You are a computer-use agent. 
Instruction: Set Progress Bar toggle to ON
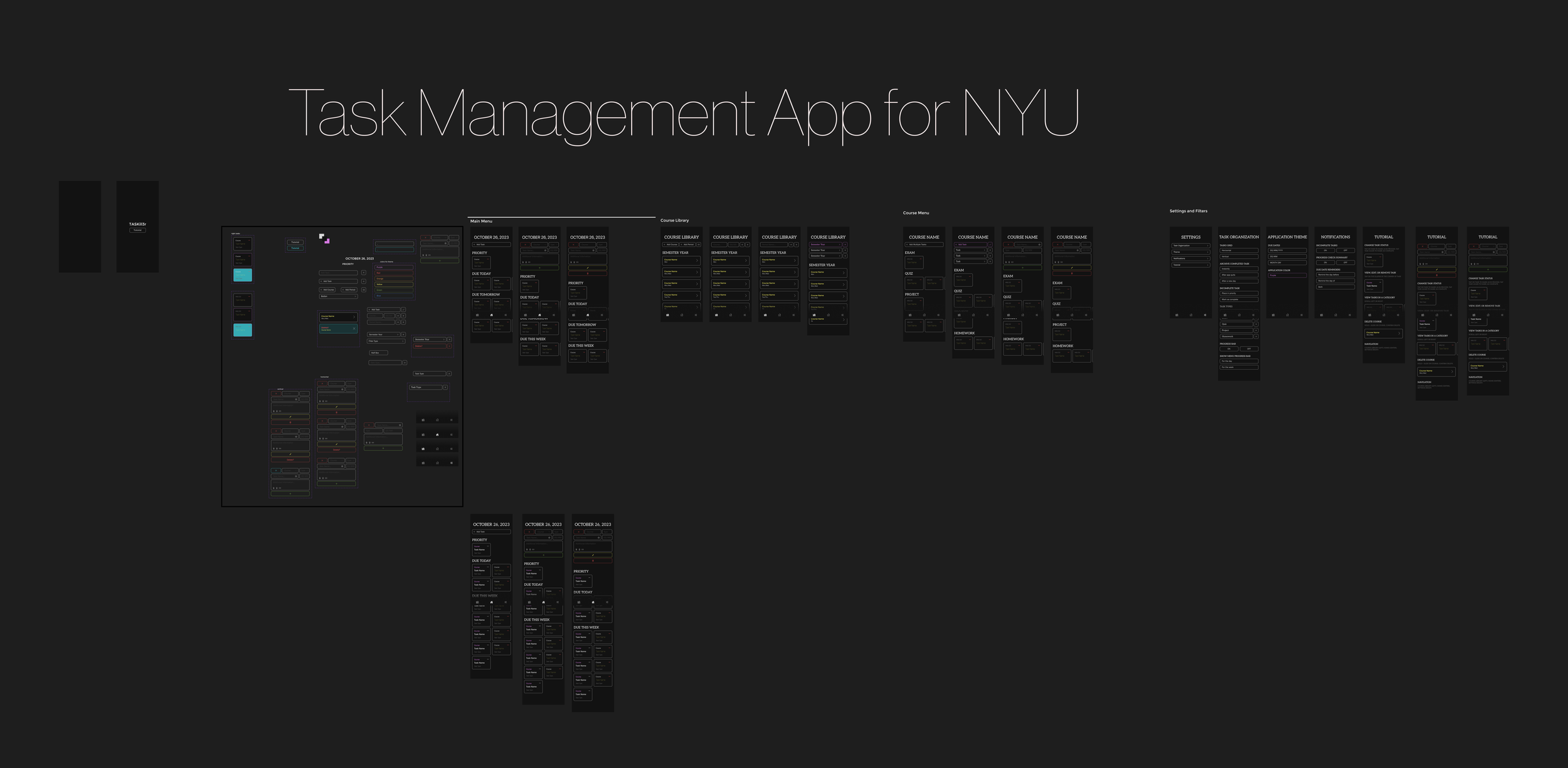pyautogui.click(x=1229, y=349)
